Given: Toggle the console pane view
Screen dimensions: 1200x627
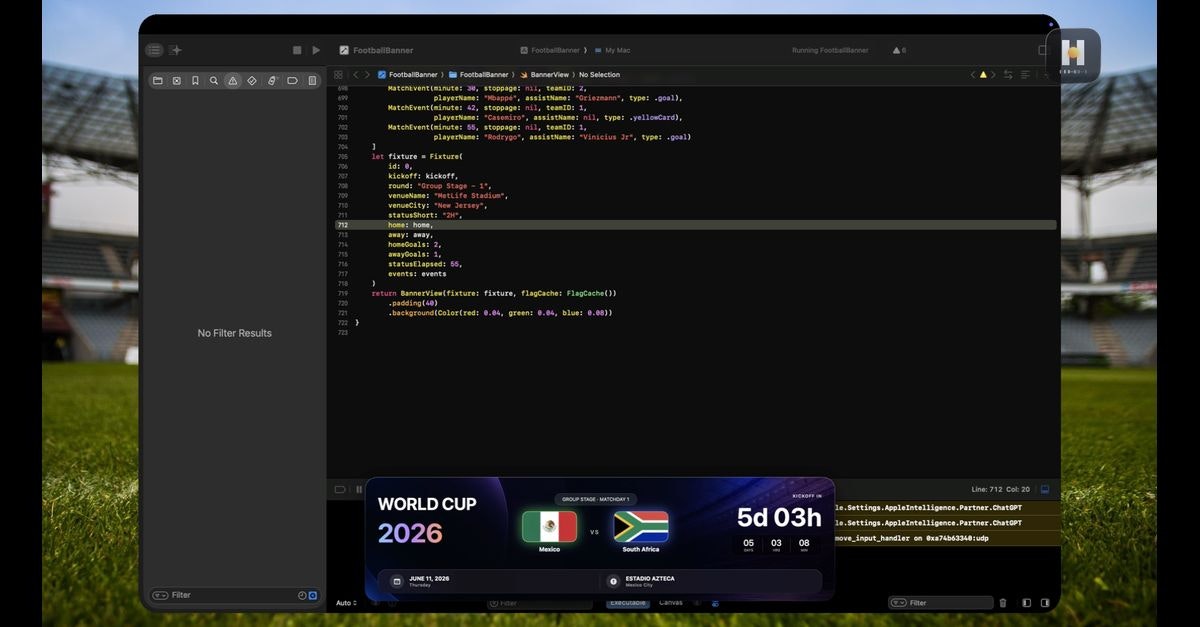Looking at the screenshot, I should (1045, 603).
